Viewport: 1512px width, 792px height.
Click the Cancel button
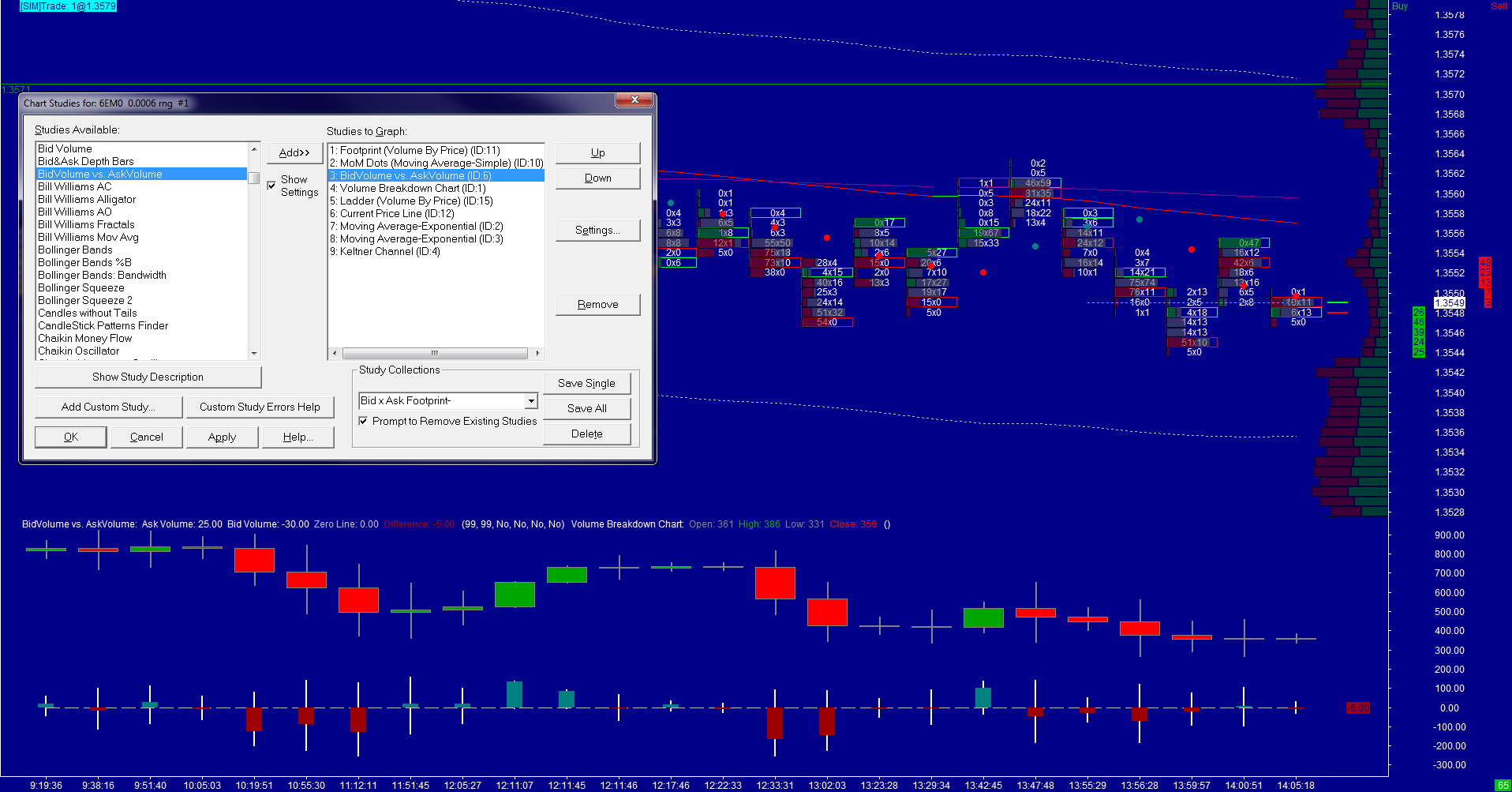click(147, 437)
